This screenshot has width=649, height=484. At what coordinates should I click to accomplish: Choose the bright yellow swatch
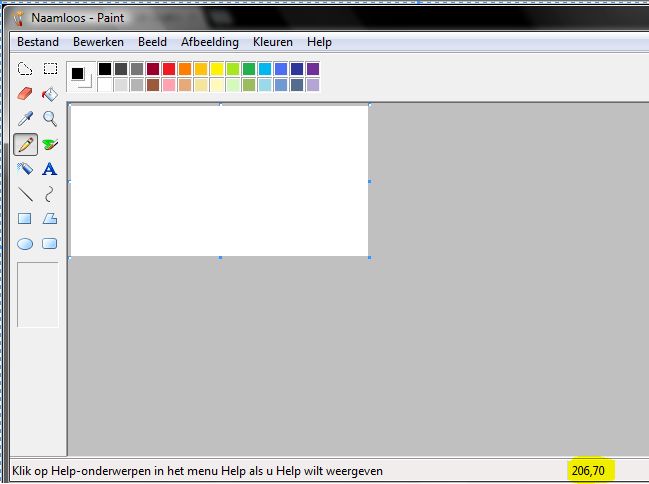click(x=217, y=69)
